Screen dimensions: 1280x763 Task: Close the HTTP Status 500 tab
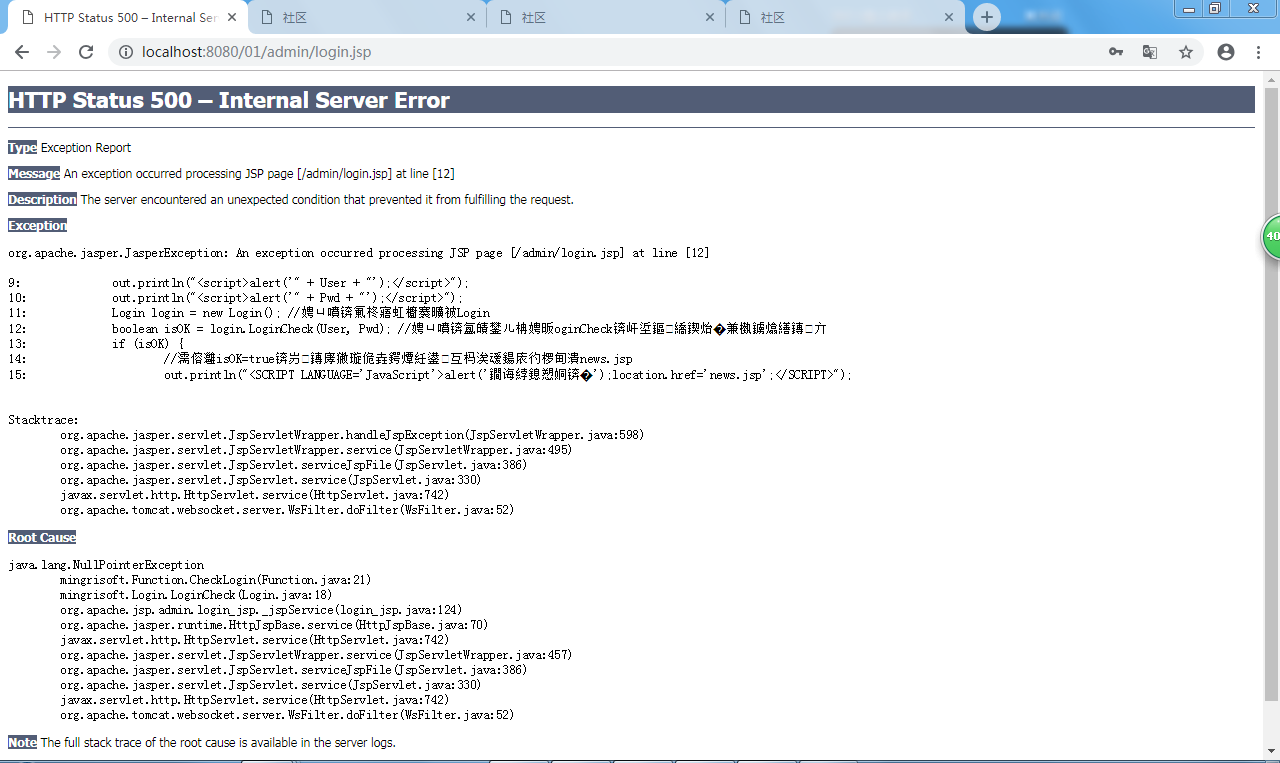tap(233, 17)
